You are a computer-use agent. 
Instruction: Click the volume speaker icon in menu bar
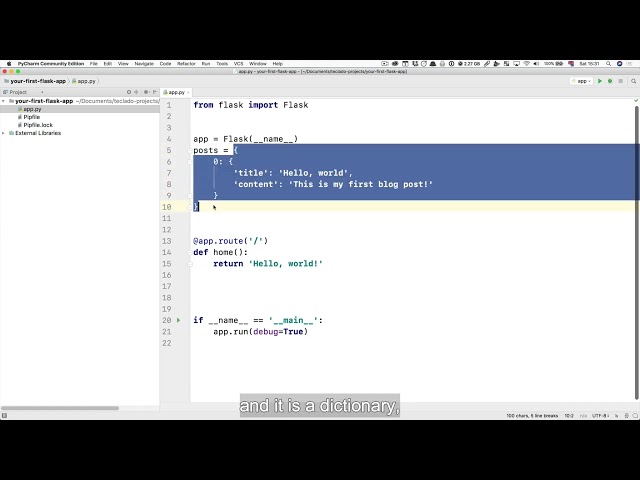click(536, 64)
